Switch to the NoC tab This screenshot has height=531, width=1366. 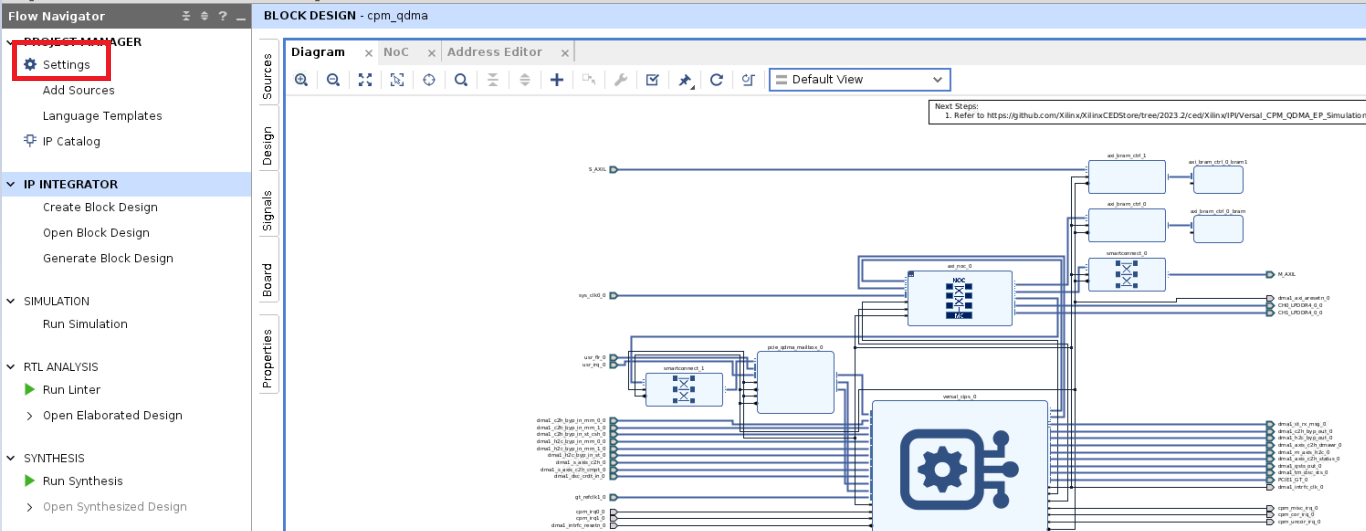pyautogui.click(x=396, y=52)
